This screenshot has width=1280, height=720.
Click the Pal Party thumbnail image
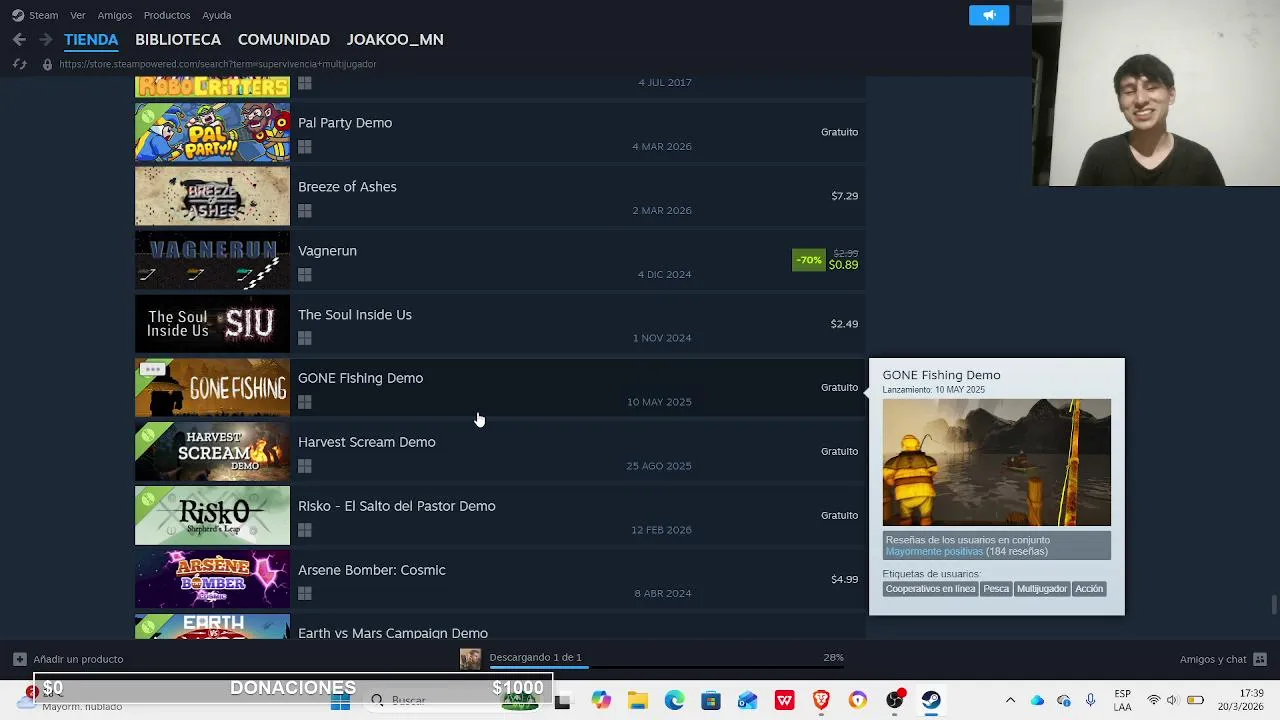tap(212, 132)
